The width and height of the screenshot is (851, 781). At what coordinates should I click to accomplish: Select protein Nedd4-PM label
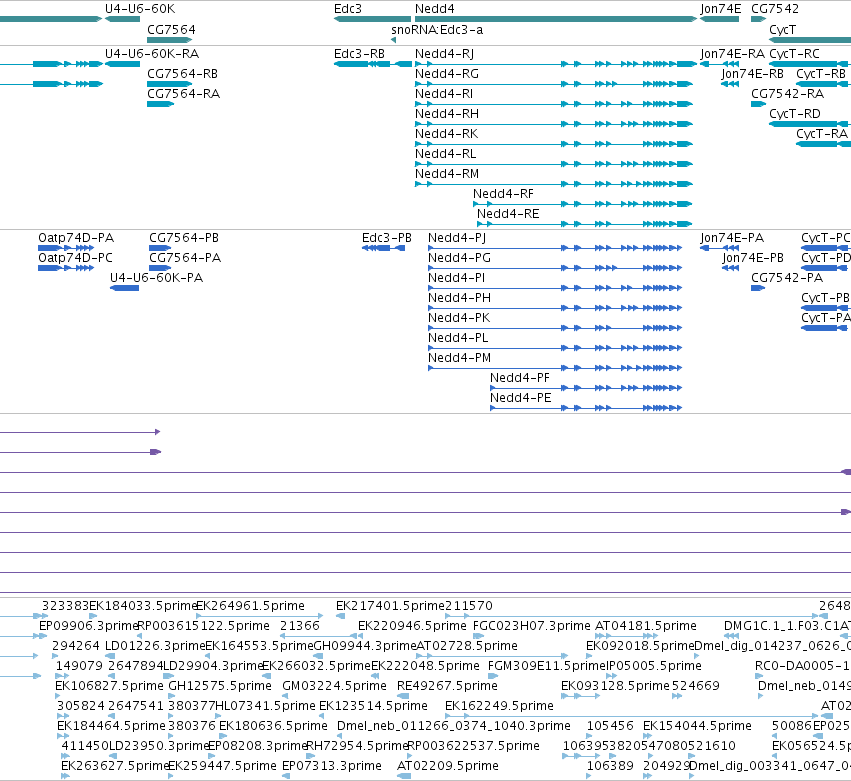click(459, 358)
